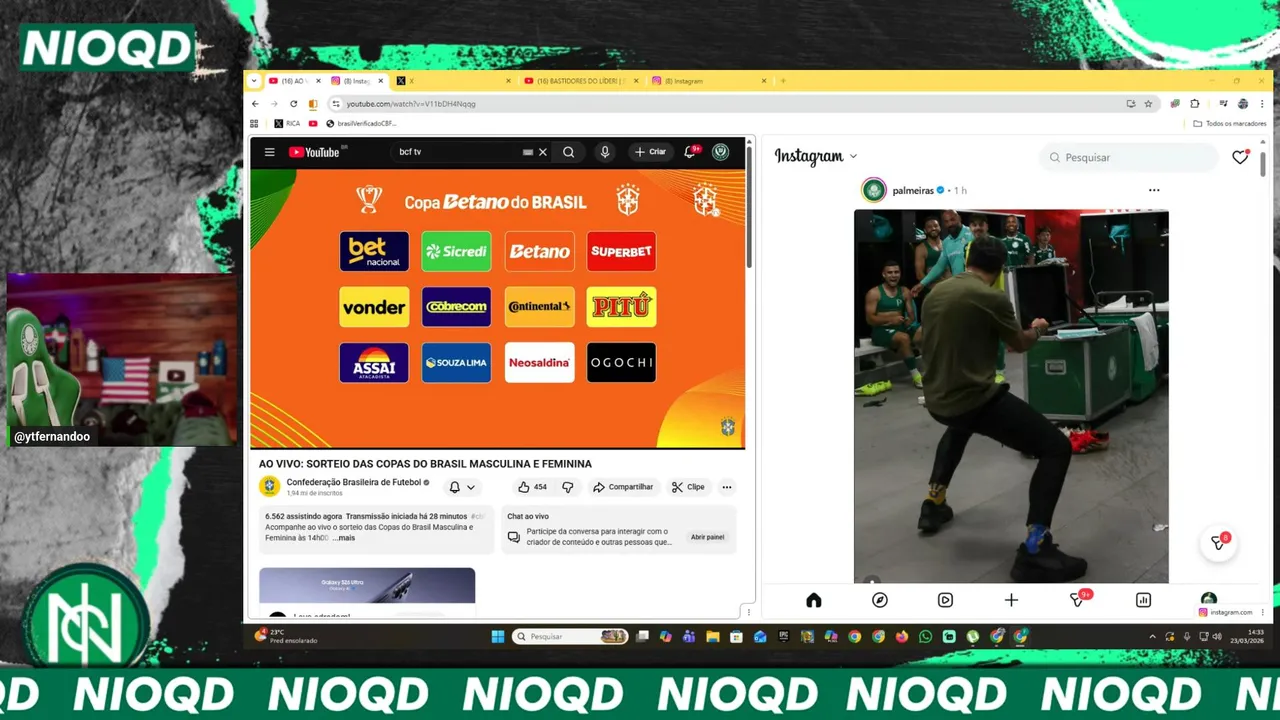This screenshot has width=1280, height=720.
Task: Open the palmeiras profile name link
Action: [912, 190]
